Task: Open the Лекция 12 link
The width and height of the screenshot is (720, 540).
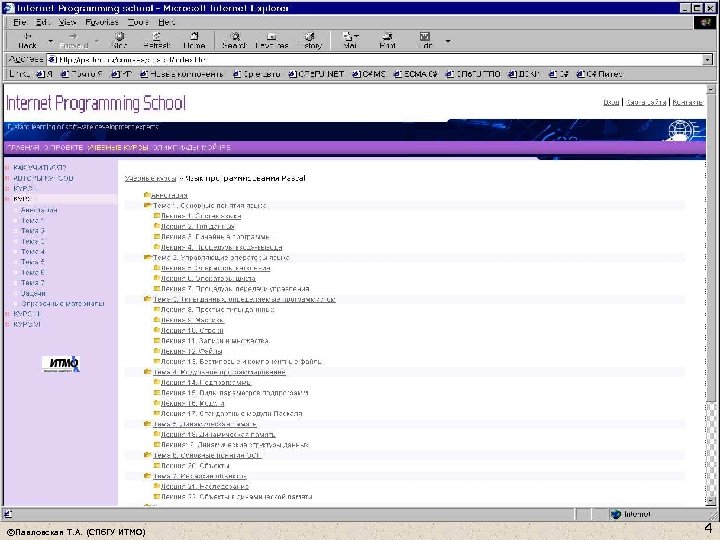Action: (191, 351)
